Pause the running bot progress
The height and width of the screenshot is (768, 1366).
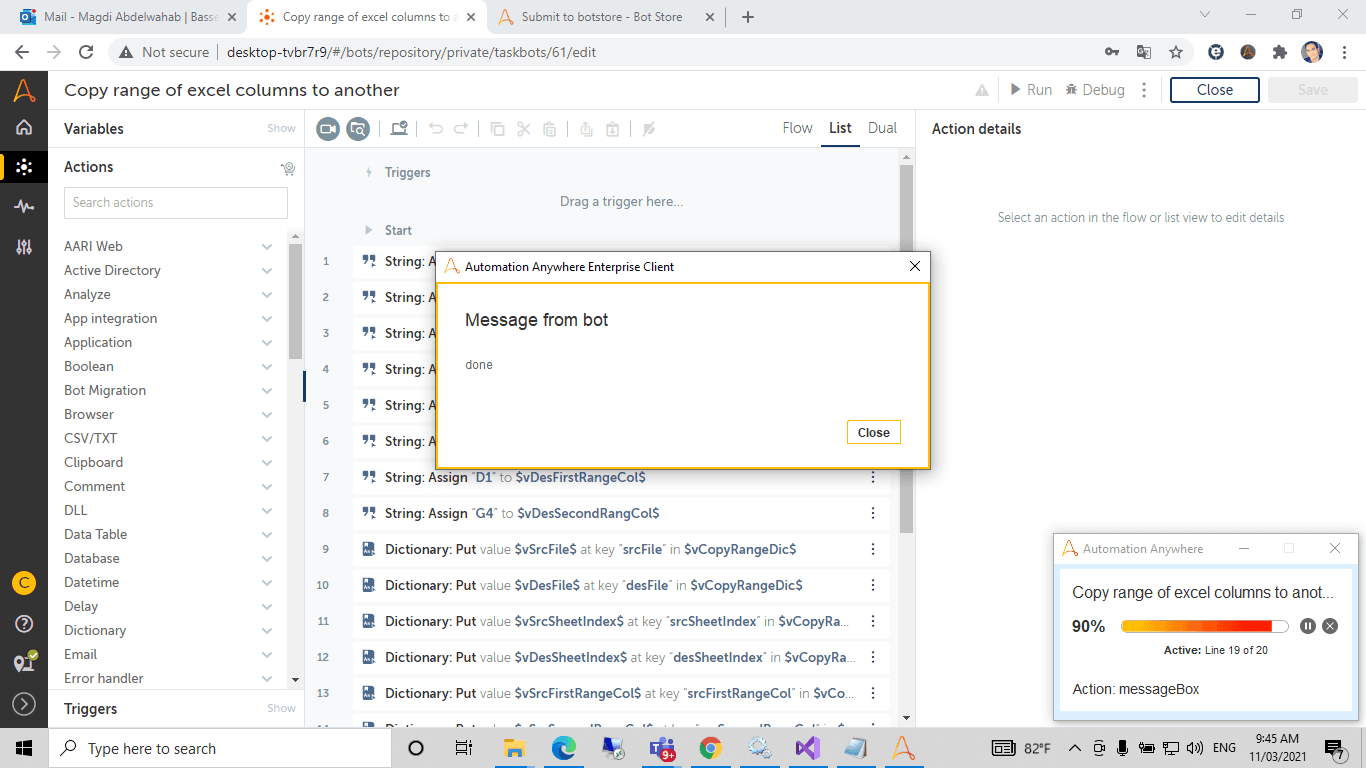click(x=1308, y=626)
